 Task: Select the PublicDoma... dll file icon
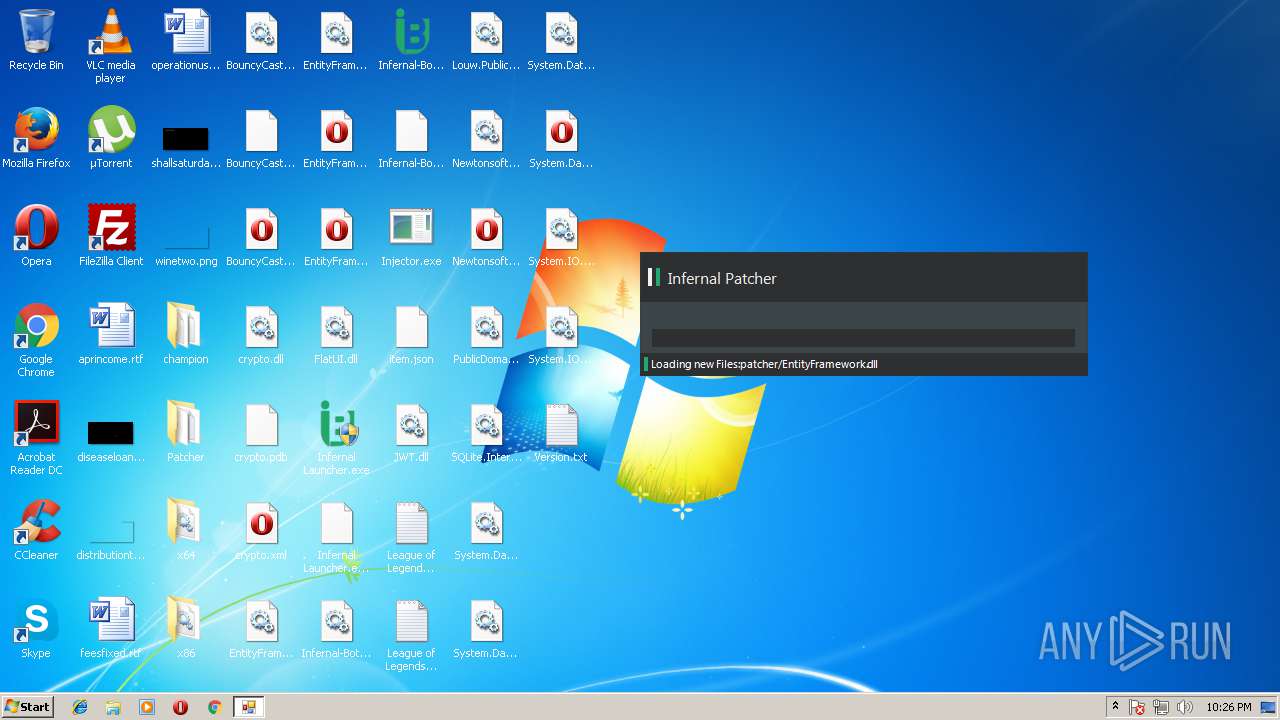click(486, 334)
